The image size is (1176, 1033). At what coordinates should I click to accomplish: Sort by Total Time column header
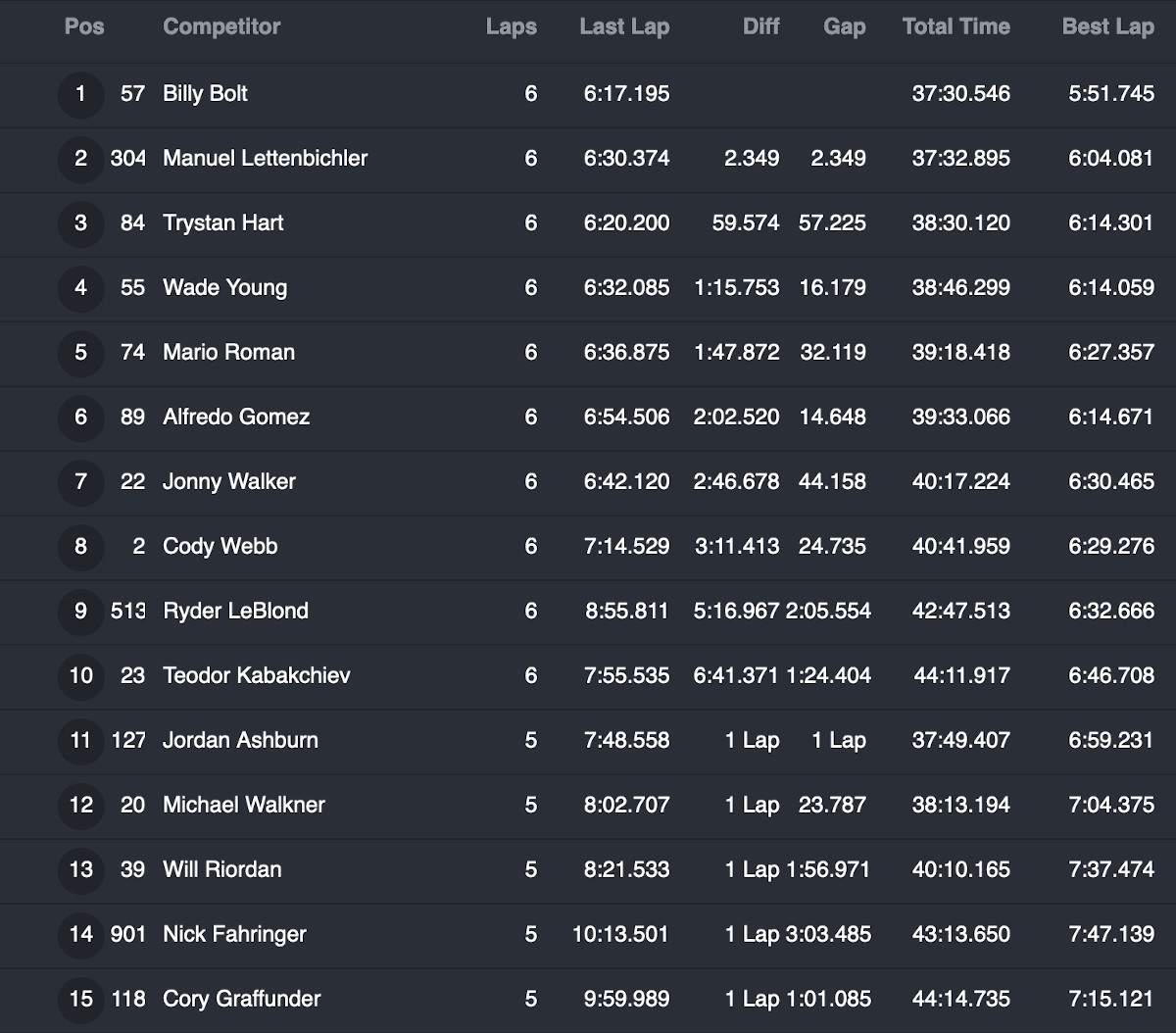[955, 27]
